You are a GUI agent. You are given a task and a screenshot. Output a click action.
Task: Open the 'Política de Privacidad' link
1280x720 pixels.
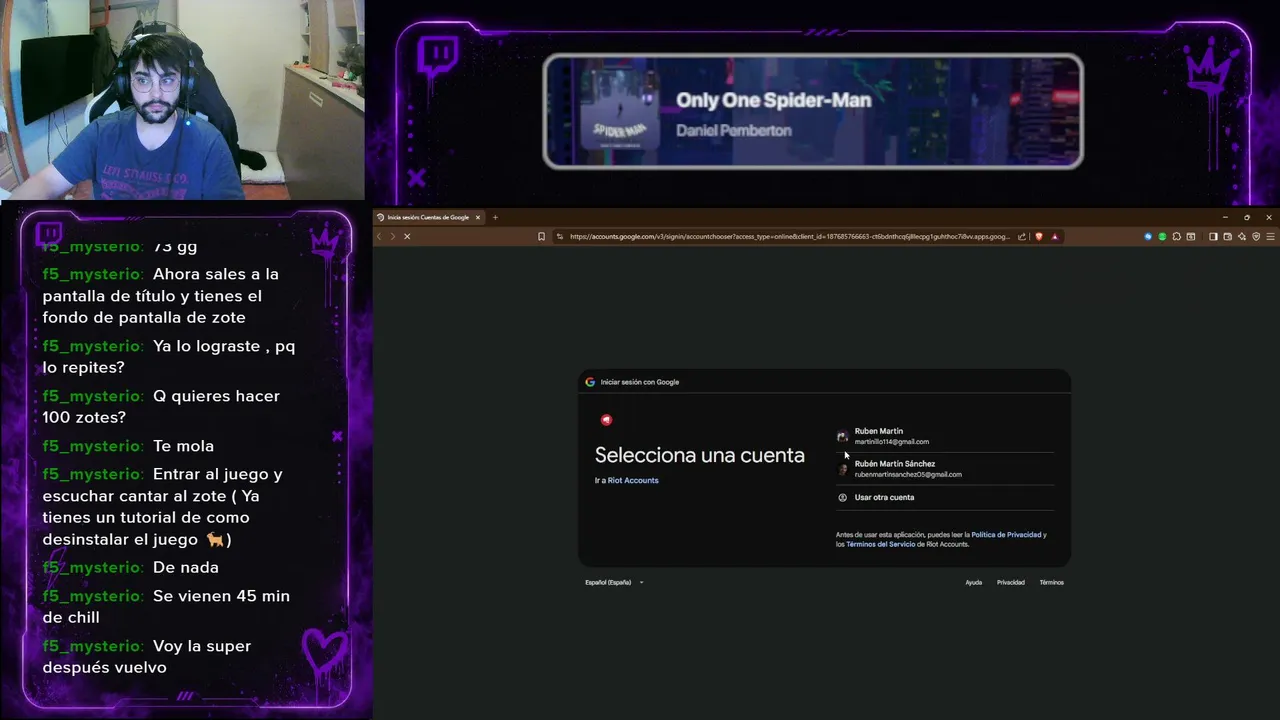1006,535
